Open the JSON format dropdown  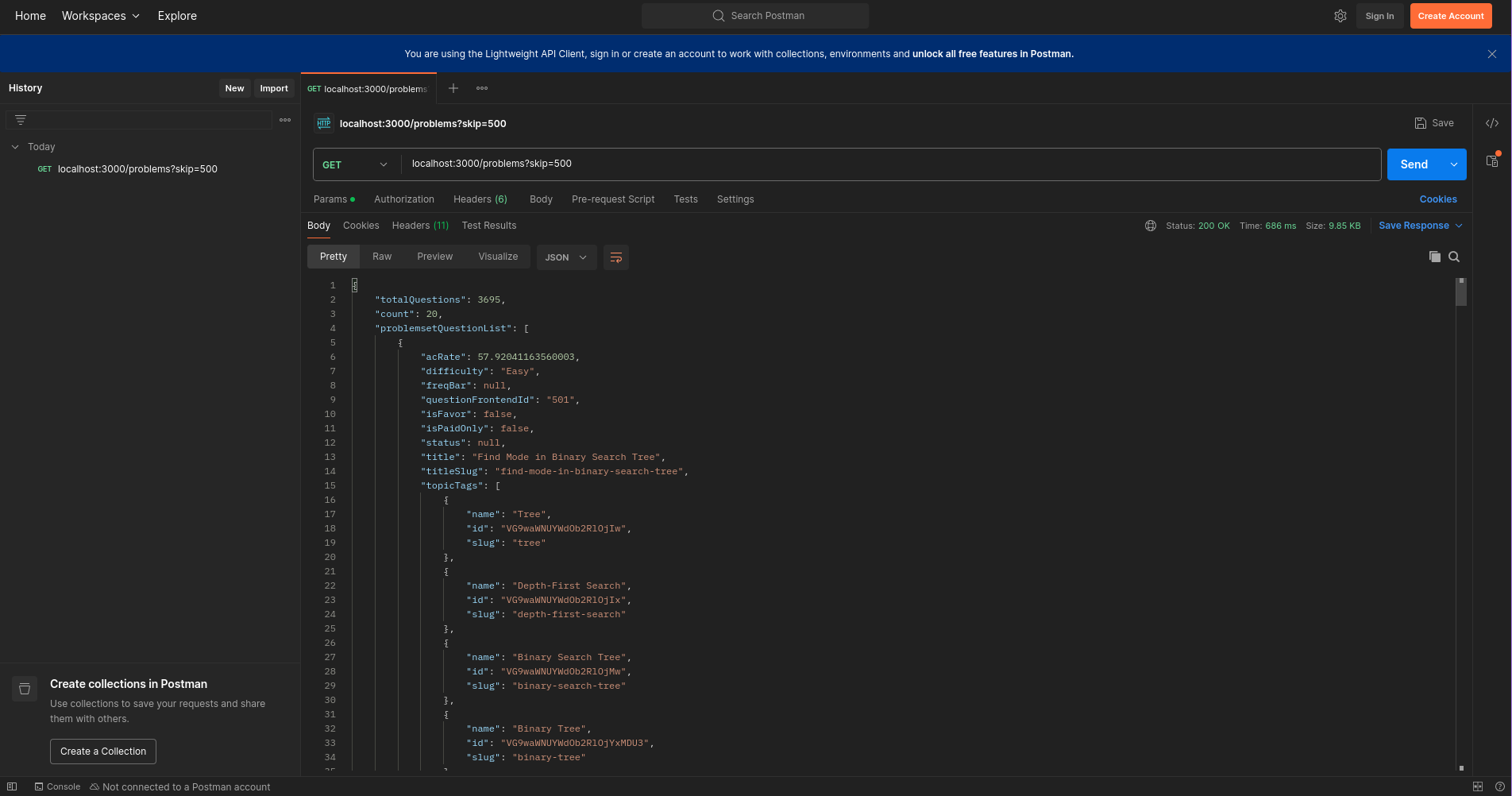pos(566,257)
